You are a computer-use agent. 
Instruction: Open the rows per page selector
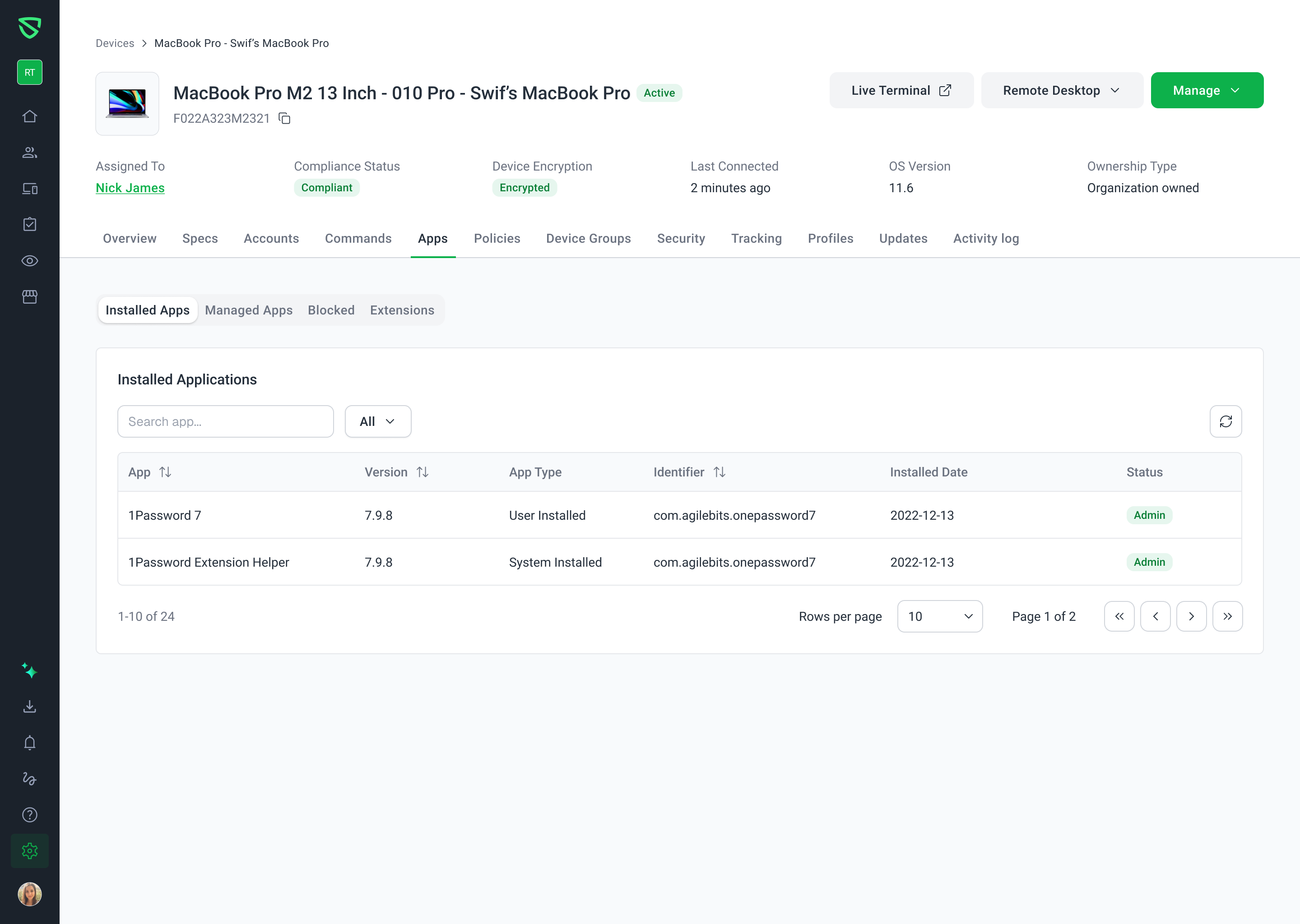[939, 616]
